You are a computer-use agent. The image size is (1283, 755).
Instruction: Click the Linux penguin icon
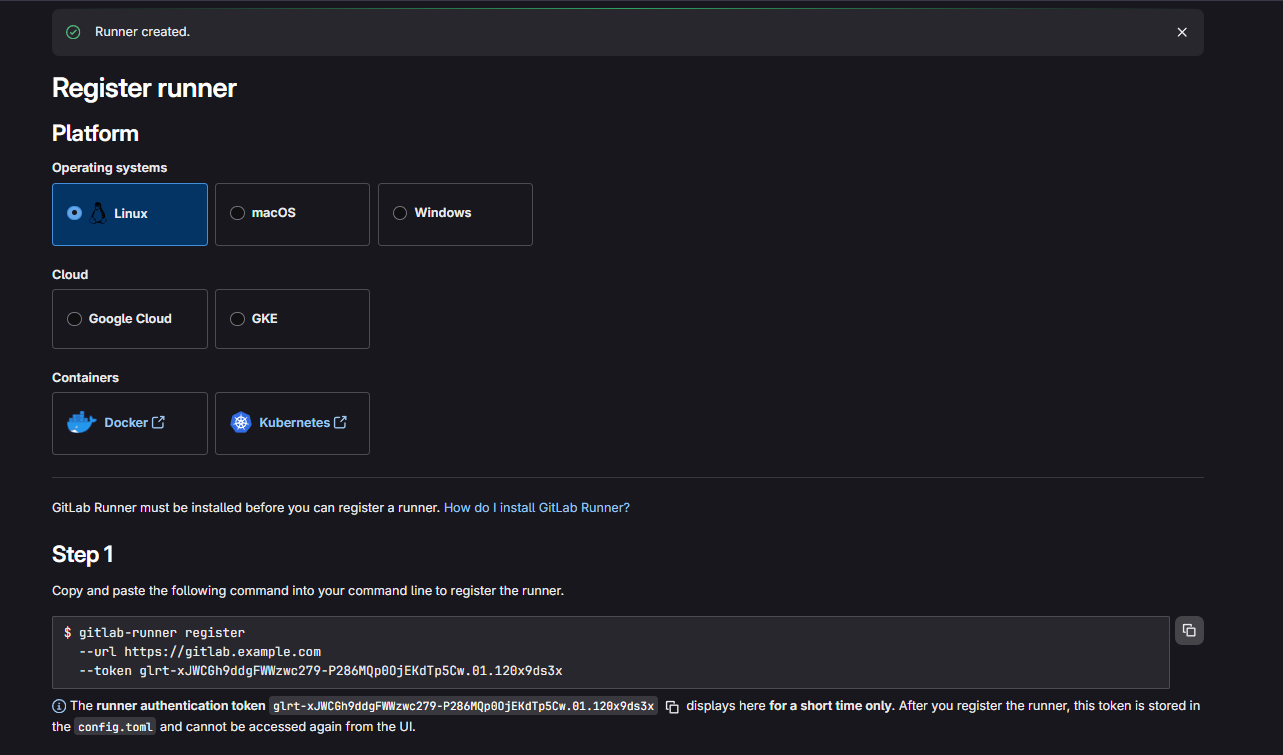pos(98,213)
